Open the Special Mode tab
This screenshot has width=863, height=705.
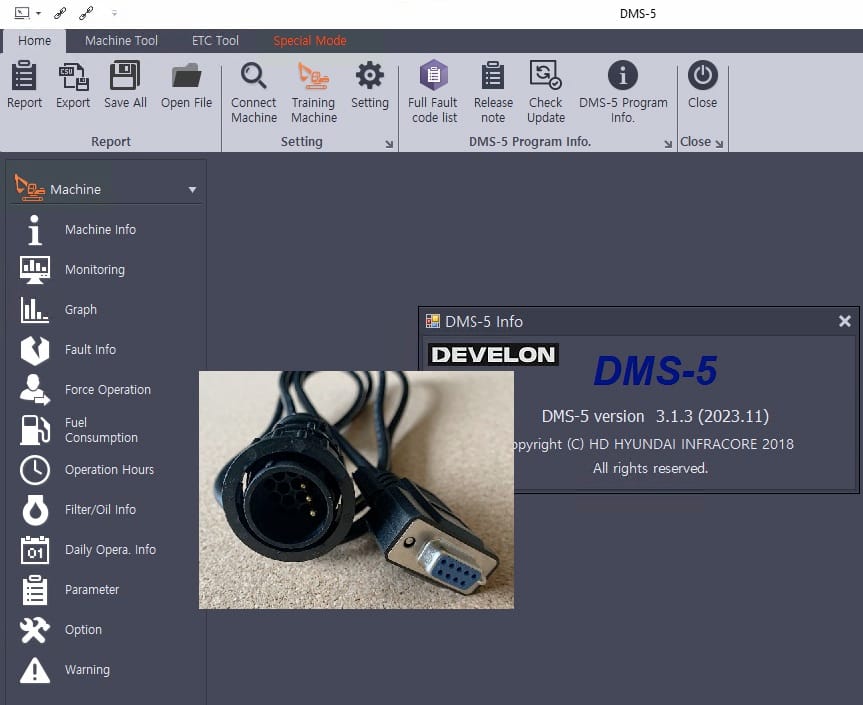pos(309,40)
